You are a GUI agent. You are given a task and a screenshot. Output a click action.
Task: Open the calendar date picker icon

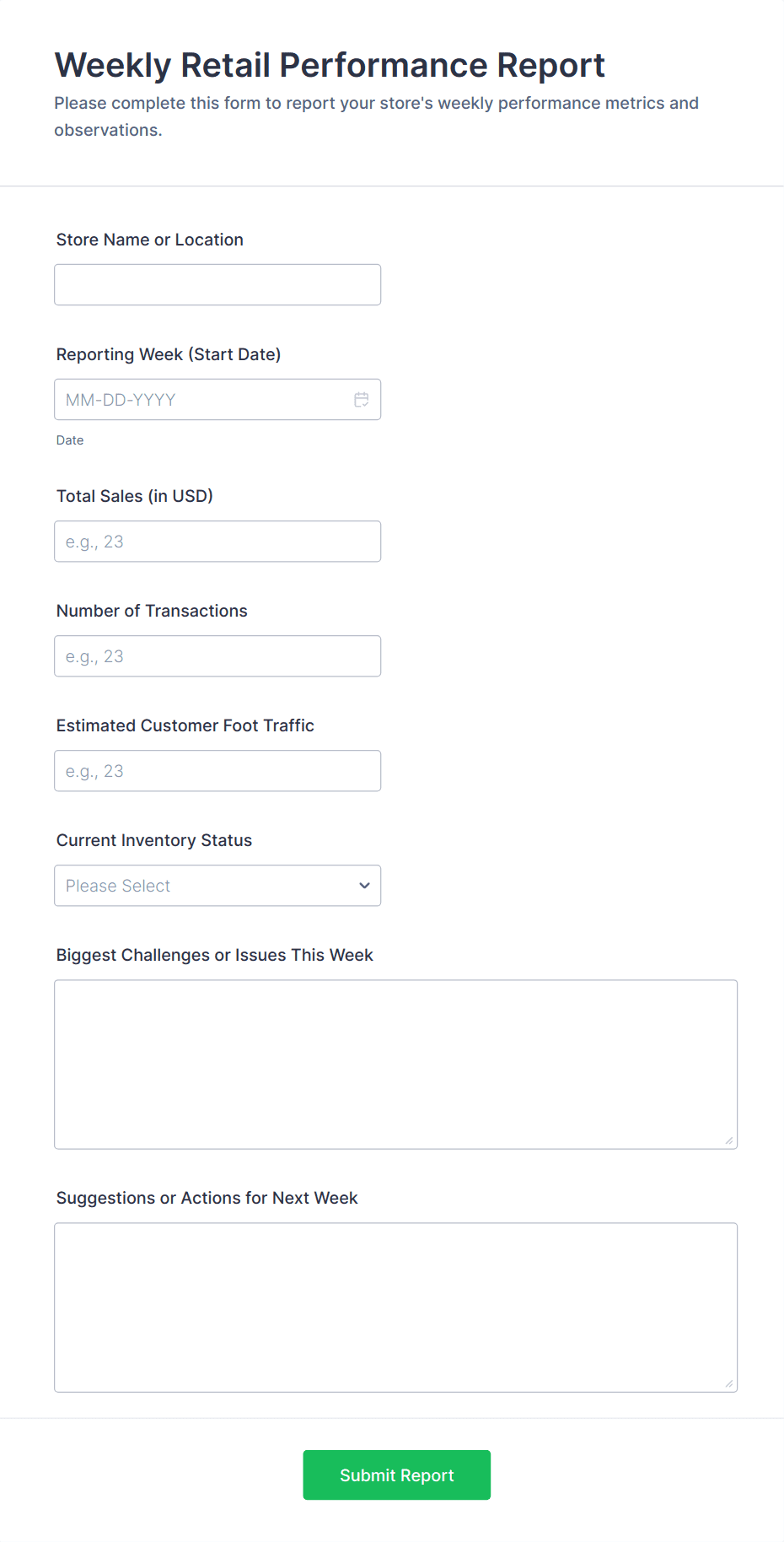[362, 399]
